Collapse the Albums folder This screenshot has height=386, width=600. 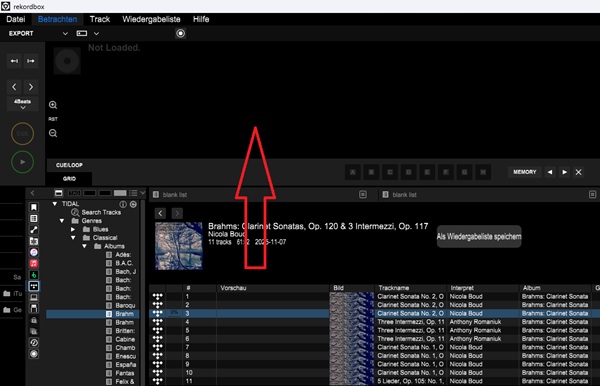click(85, 246)
